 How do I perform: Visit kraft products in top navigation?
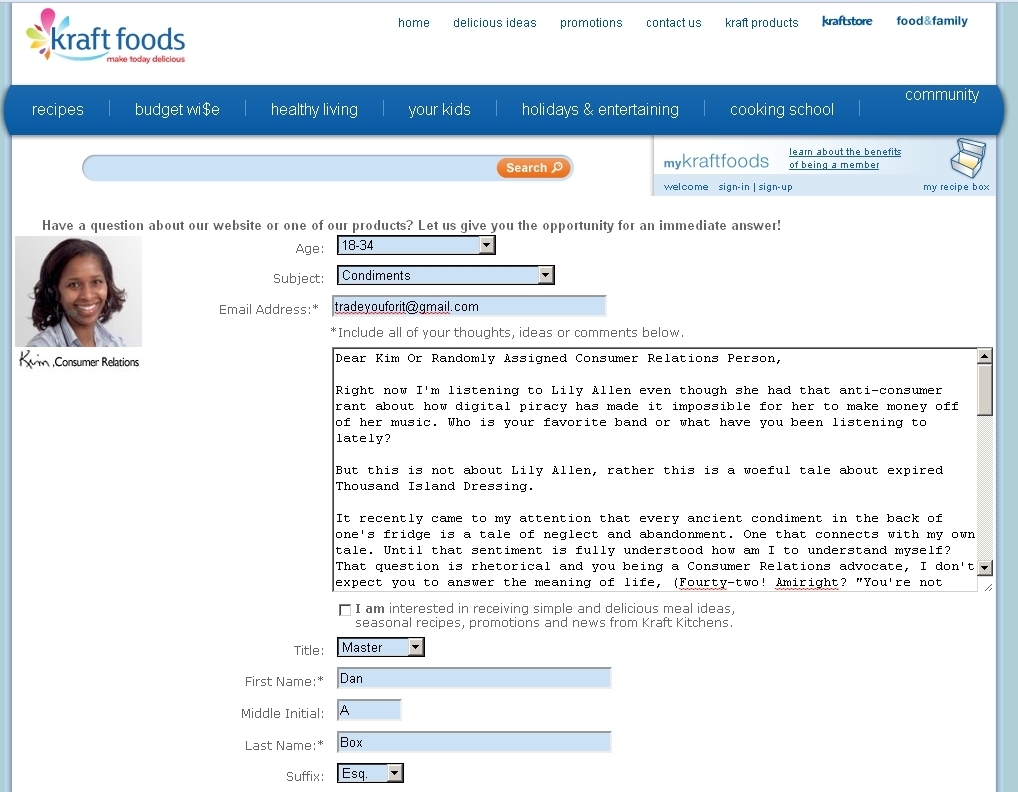(762, 23)
